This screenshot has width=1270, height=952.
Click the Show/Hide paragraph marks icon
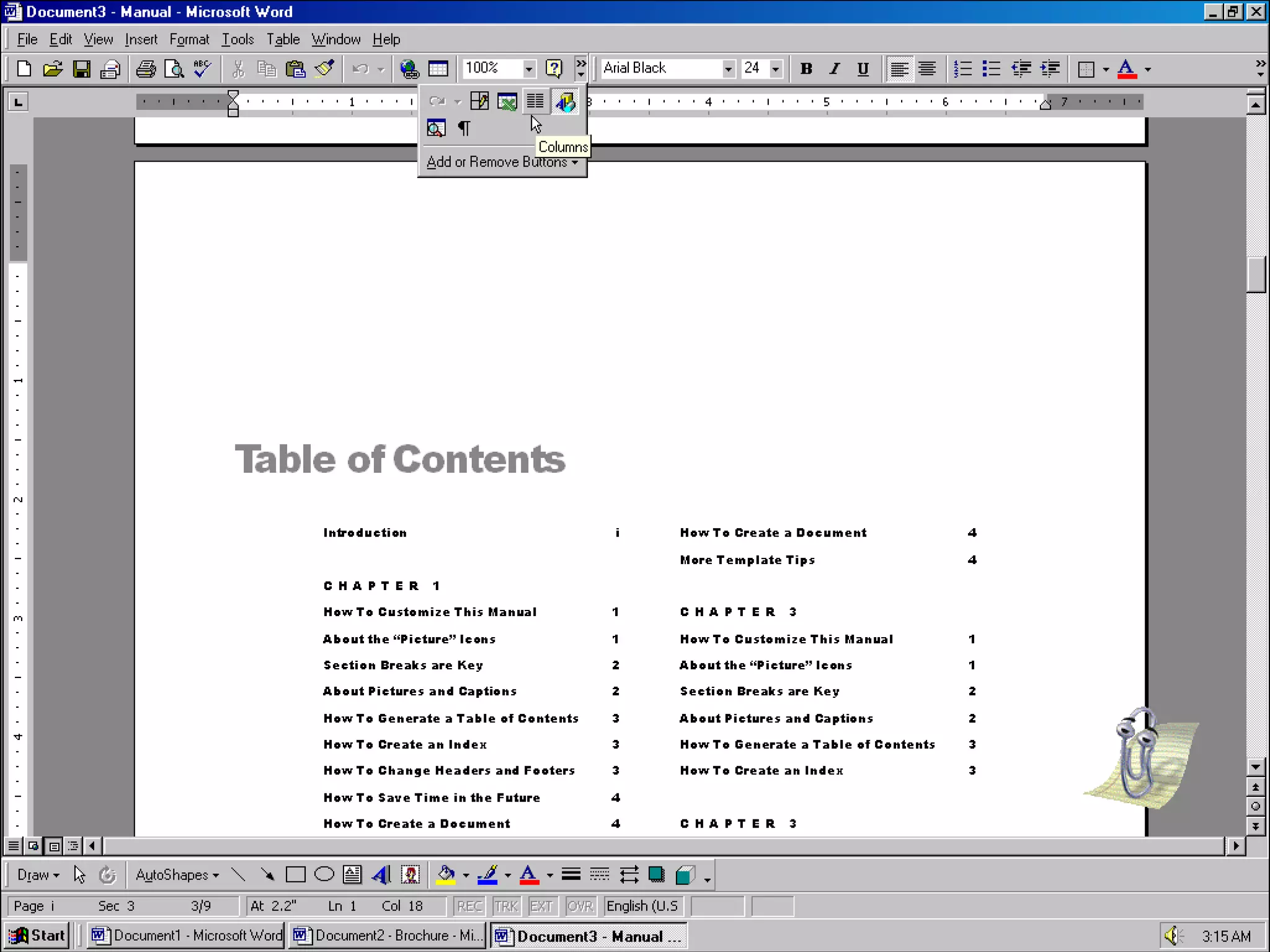click(x=464, y=128)
